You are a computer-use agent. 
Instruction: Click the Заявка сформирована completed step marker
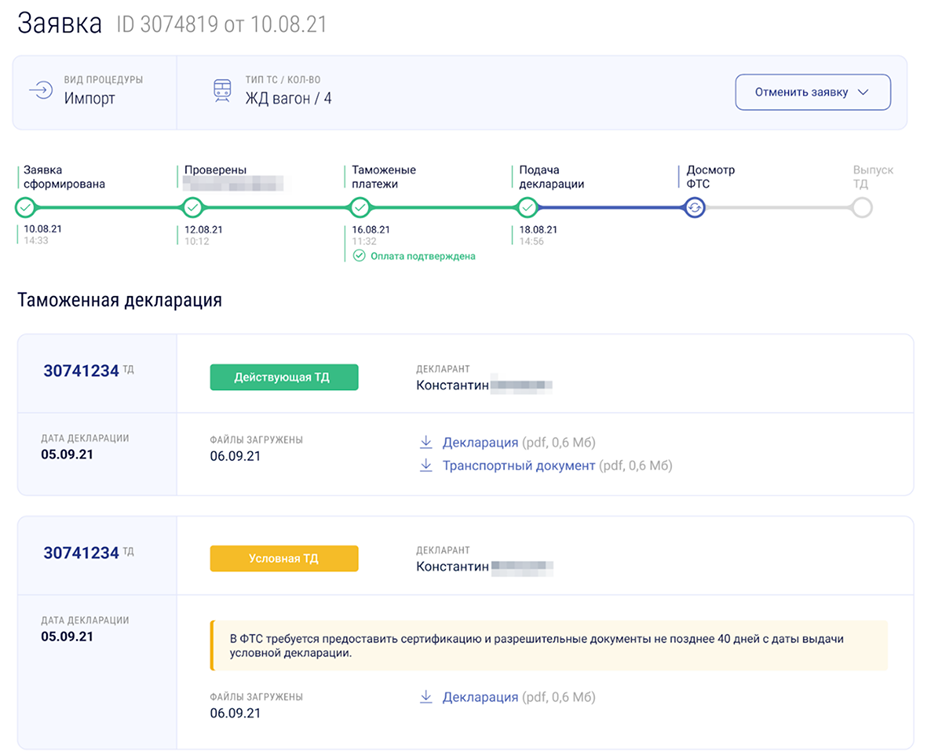tap(26, 208)
